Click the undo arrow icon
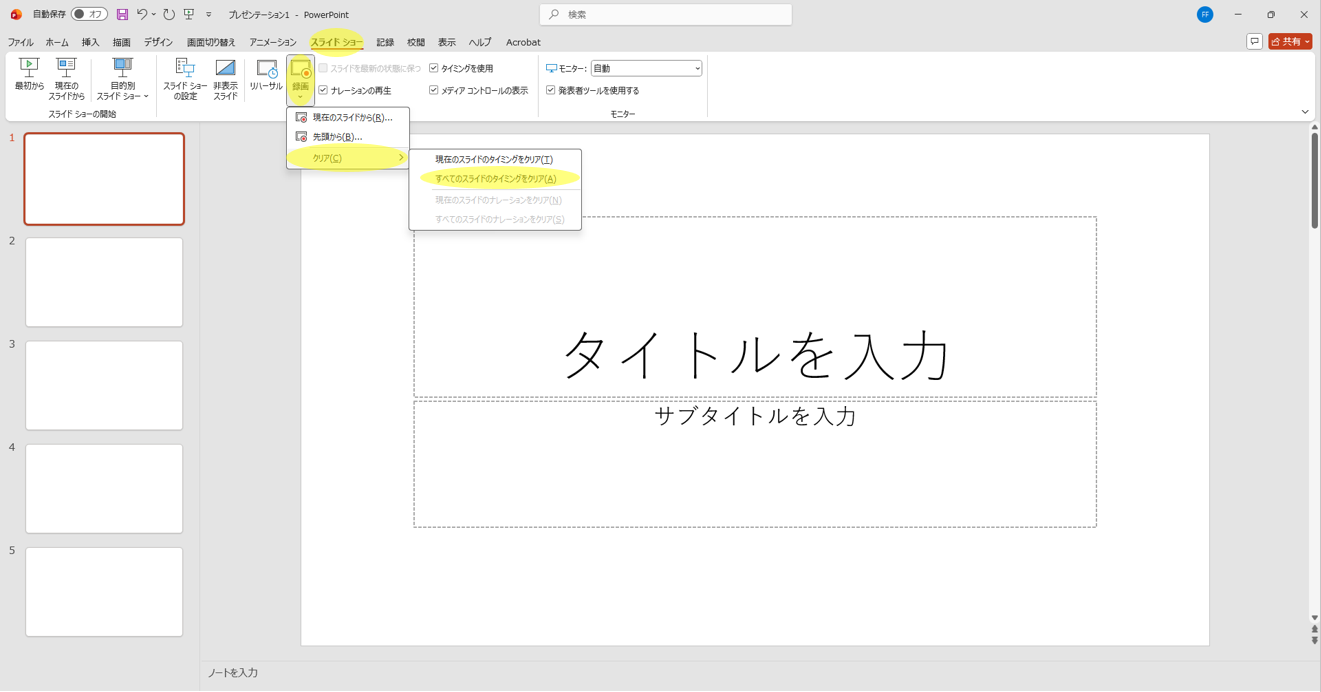 (142, 15)
